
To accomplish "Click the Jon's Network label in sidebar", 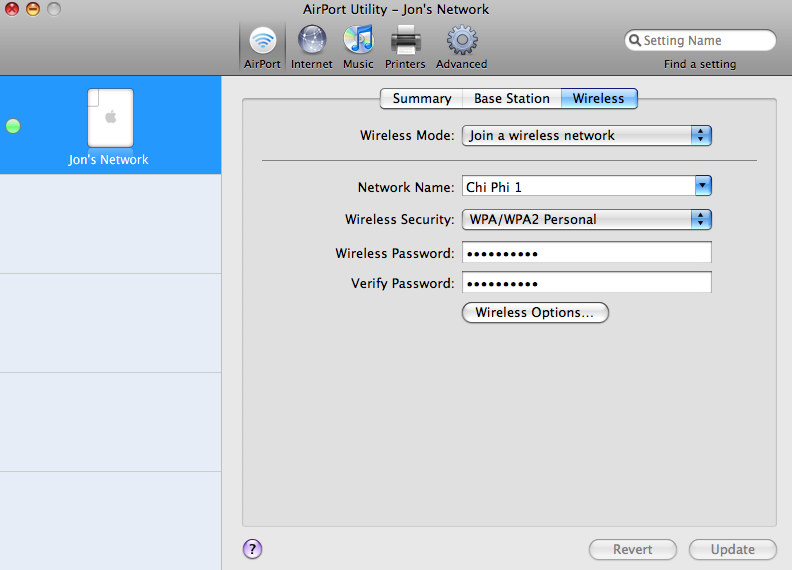I will 109,160.
